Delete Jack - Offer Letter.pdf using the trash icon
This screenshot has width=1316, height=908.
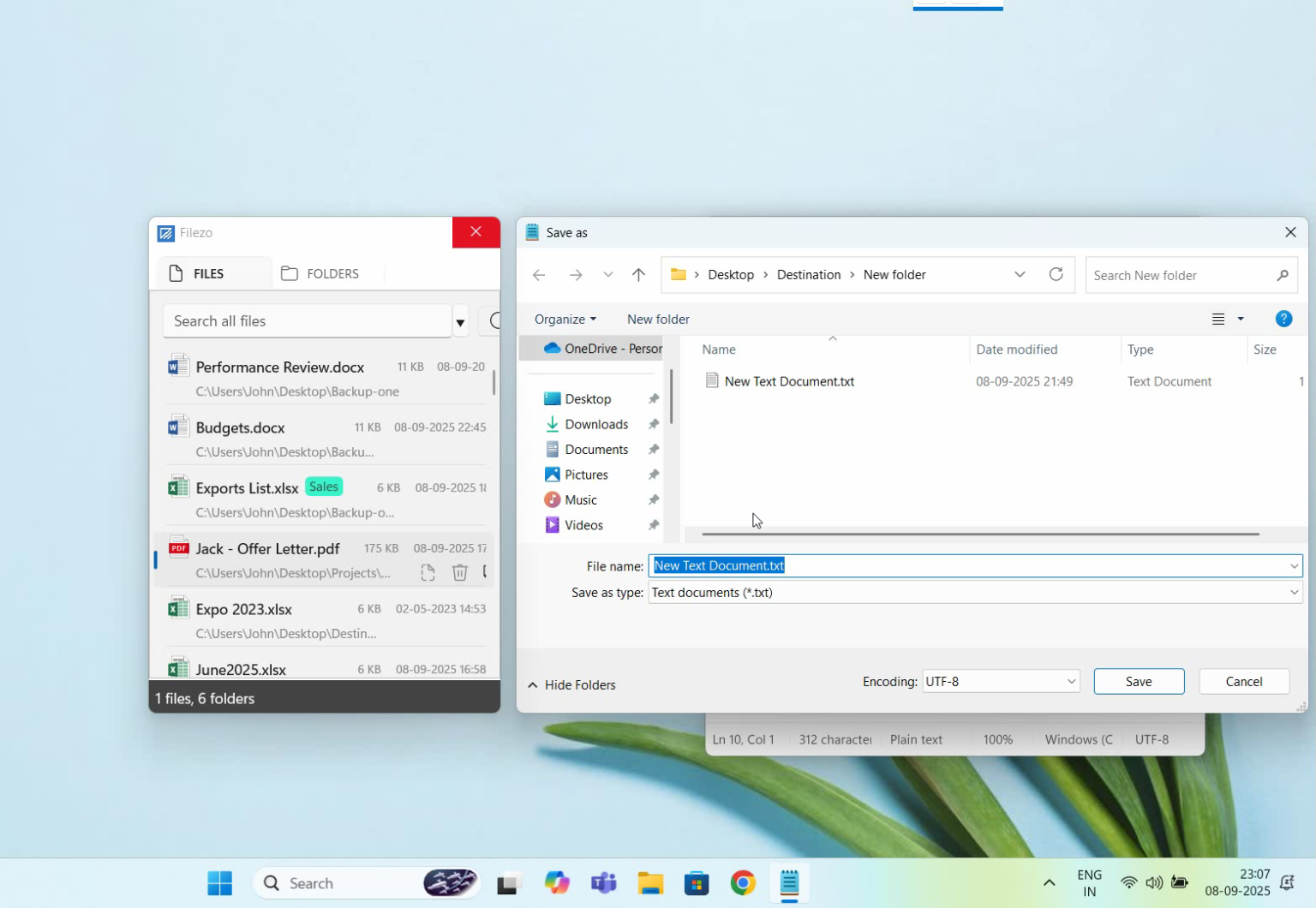point(460,572)
